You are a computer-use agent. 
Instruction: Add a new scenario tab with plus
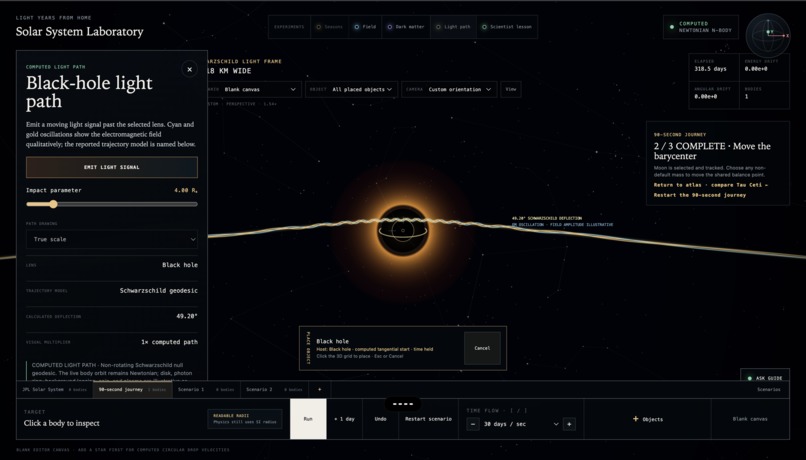319,390
